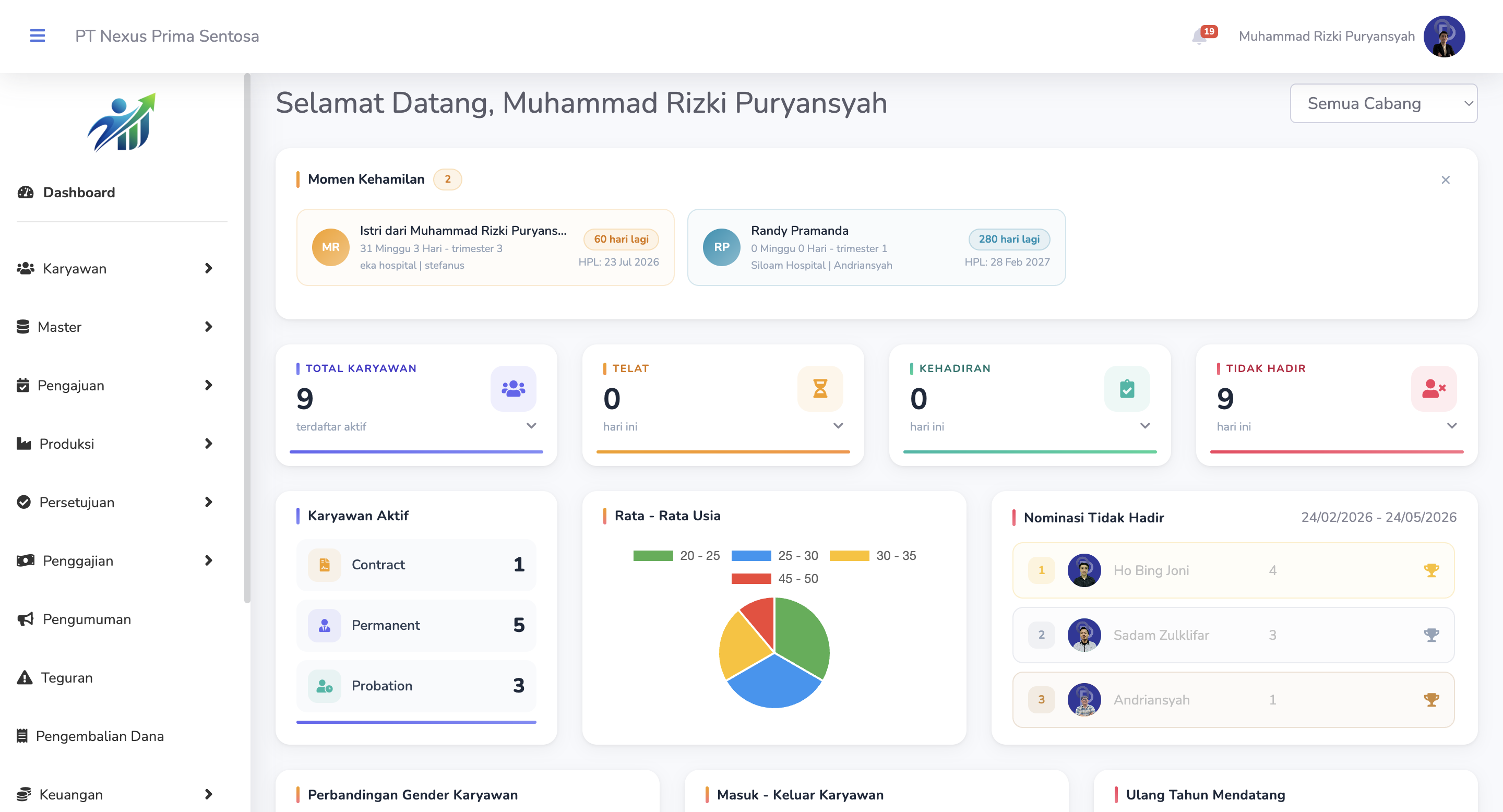Select the Probation employee row
Screen dimensions: 1503x812
[x=416, y=685]
